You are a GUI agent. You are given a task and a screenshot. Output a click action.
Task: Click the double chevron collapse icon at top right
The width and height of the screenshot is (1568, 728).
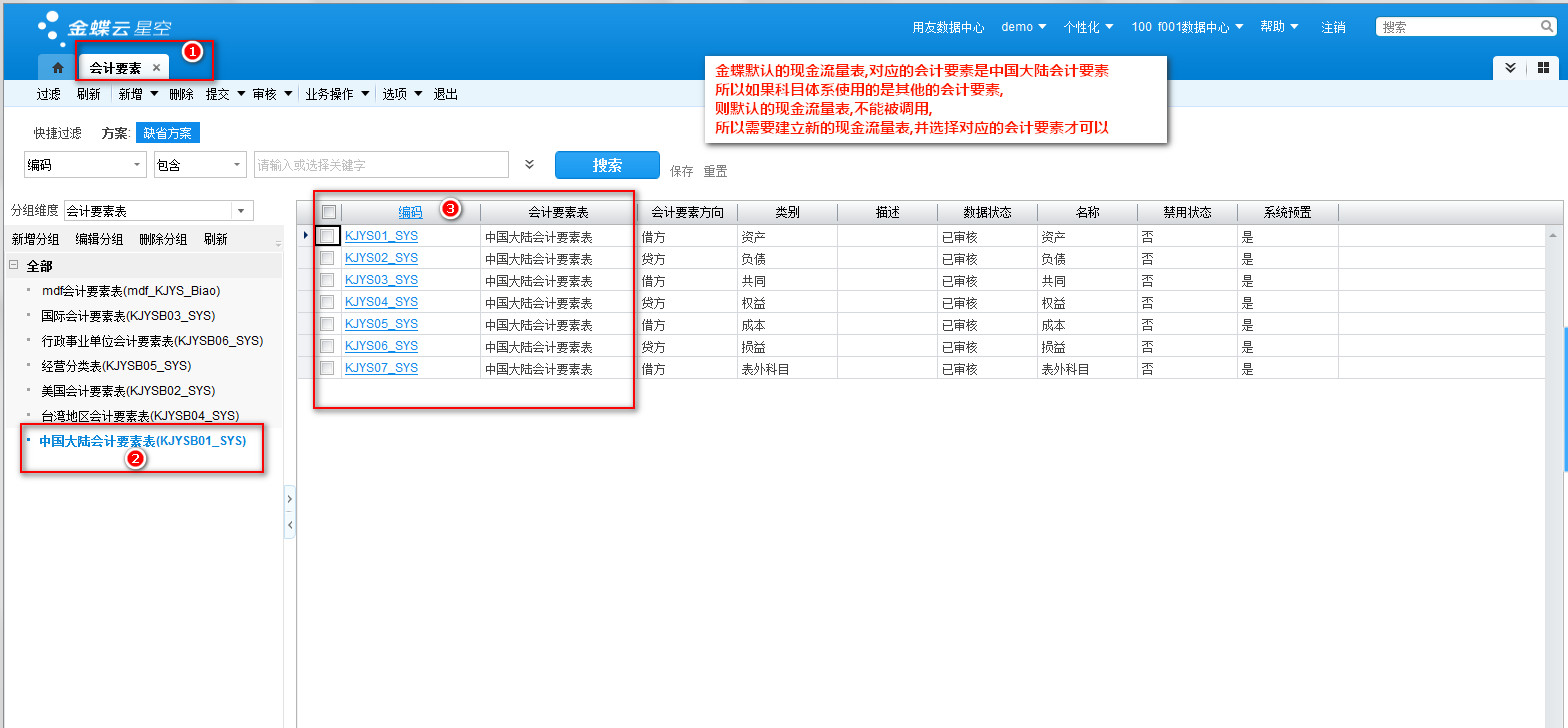[x=1510, y=68]
